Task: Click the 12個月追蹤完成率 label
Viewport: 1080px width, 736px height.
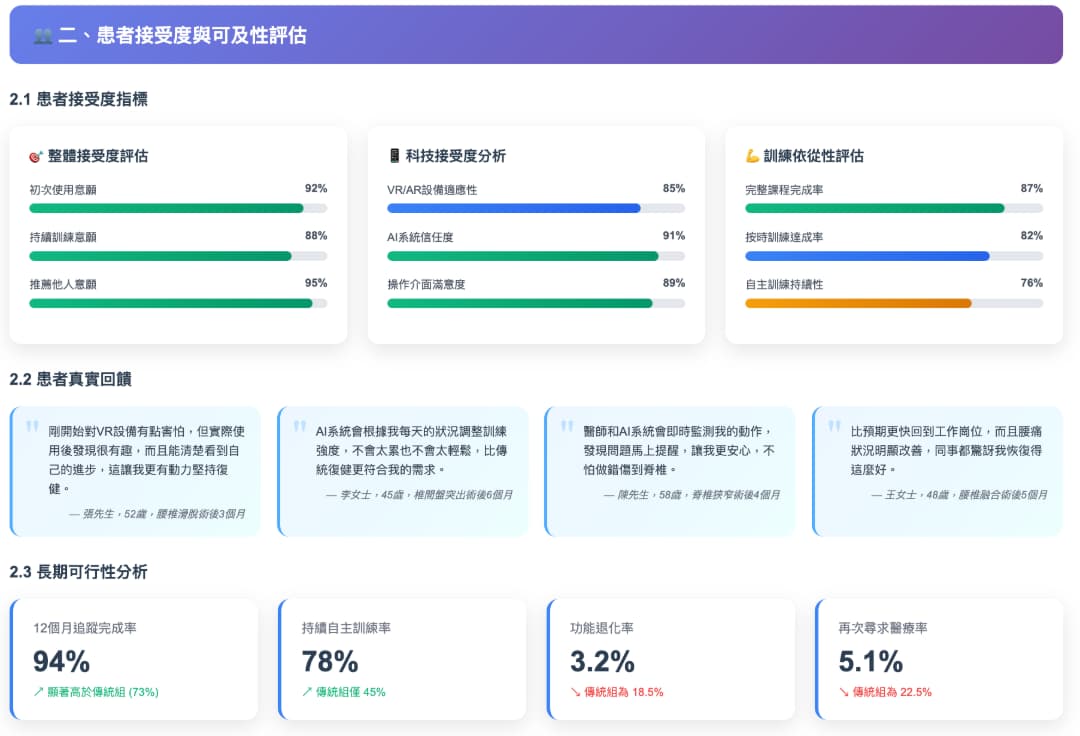Action: click(85, 629)
